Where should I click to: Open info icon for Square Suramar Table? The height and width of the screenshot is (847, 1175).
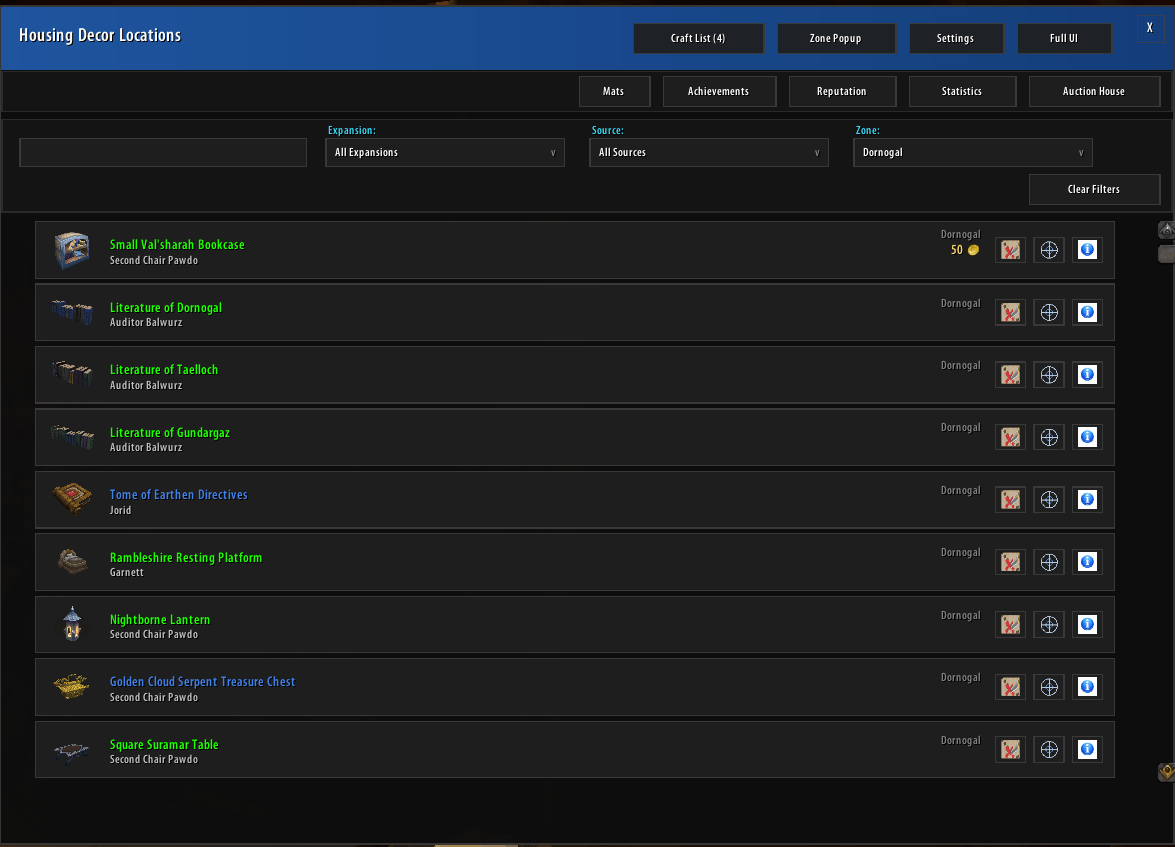(1087, 749)
